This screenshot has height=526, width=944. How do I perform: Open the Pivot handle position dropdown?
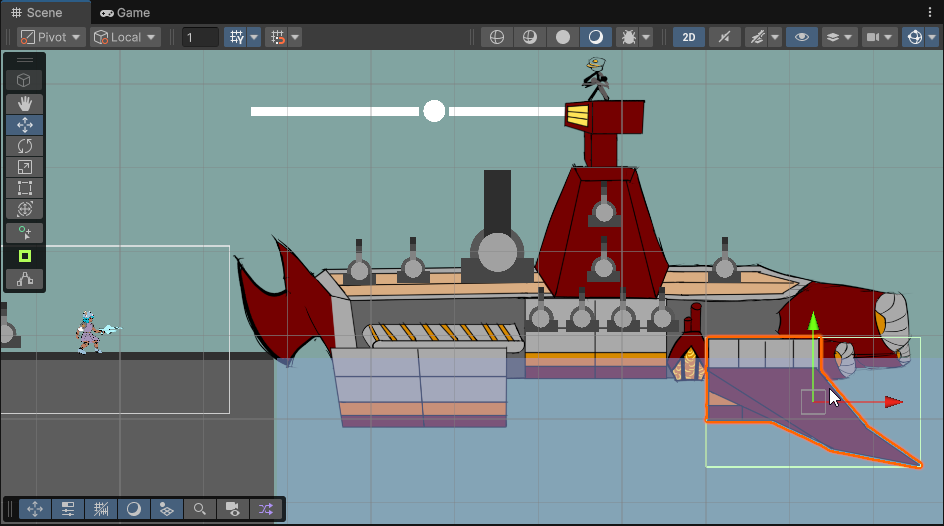coord(51,37)
